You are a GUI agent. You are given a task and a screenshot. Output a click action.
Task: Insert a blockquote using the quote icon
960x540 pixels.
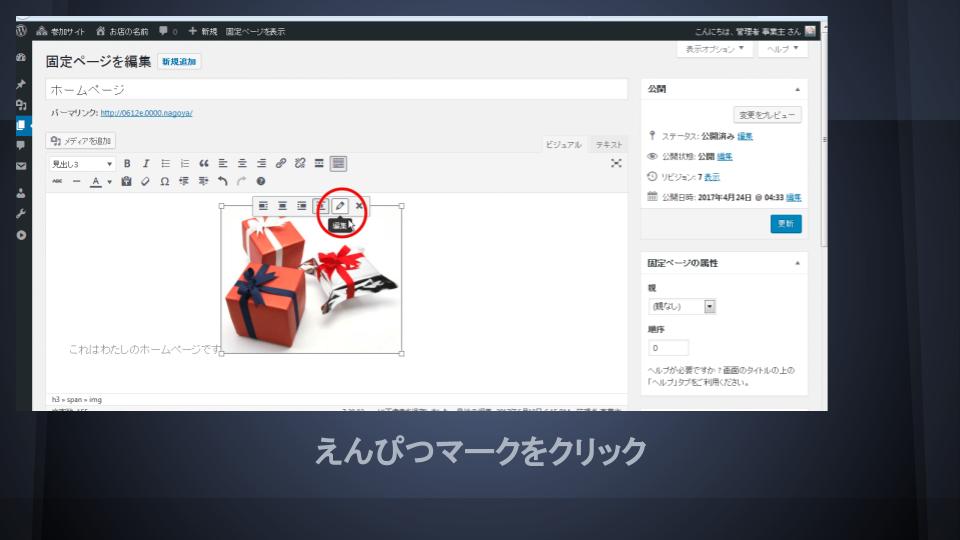[204, 163]
